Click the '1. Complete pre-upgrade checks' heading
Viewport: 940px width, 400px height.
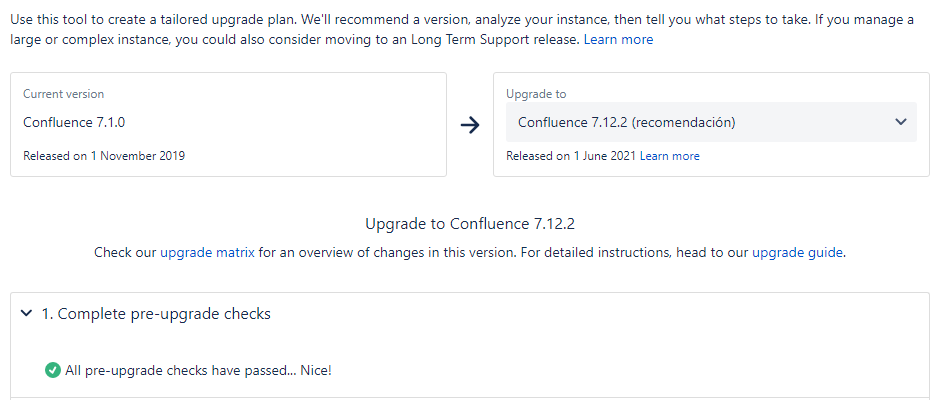156,314
